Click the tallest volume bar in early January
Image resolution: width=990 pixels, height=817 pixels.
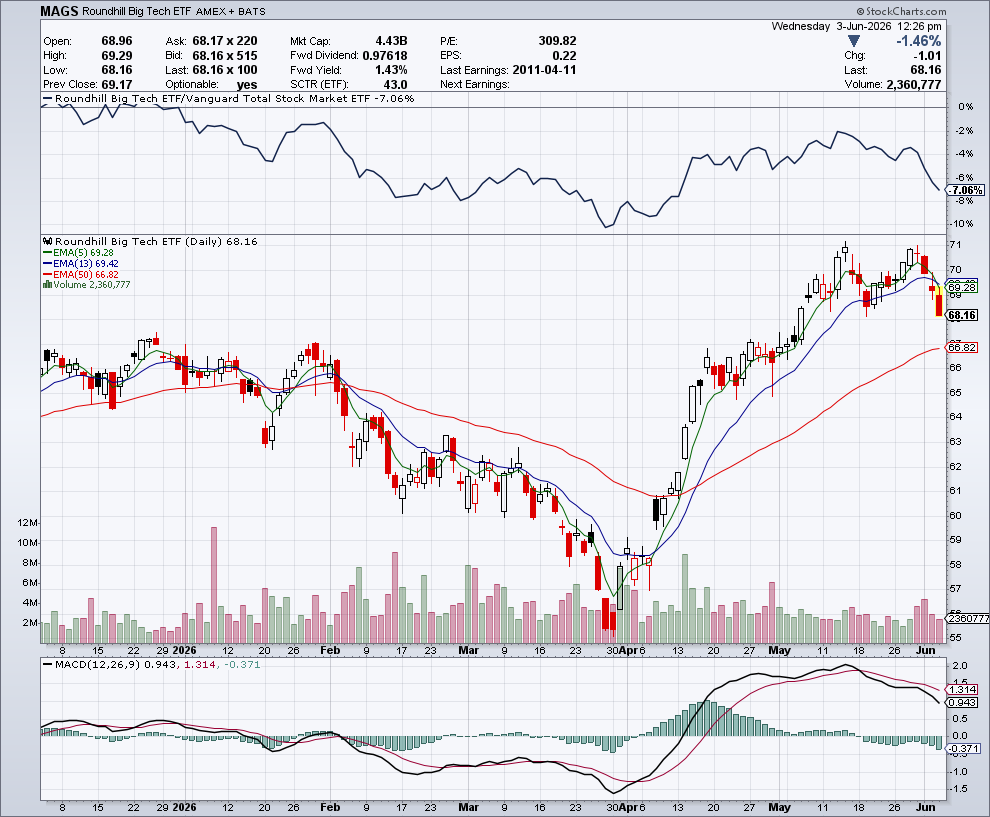(214, 585)
